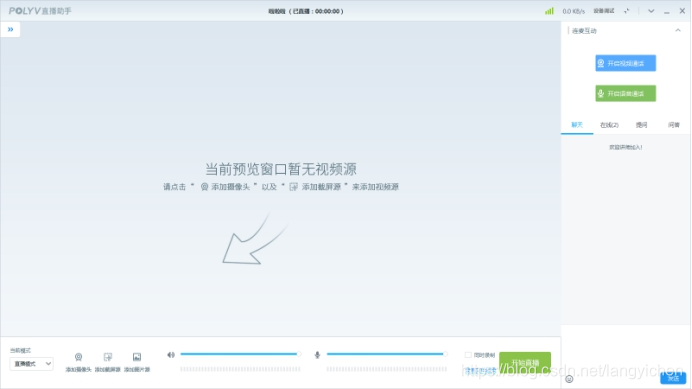Open the 直播模式 current mode dropdown

(31, 364)
